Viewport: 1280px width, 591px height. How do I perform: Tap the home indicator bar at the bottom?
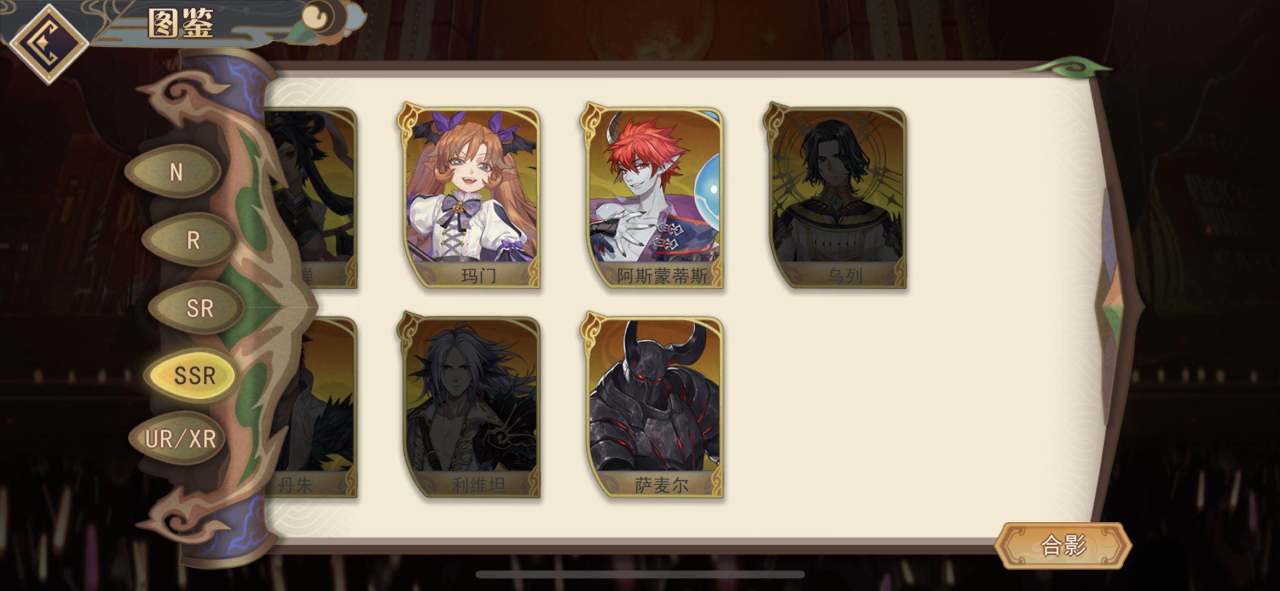click(640, 575)
